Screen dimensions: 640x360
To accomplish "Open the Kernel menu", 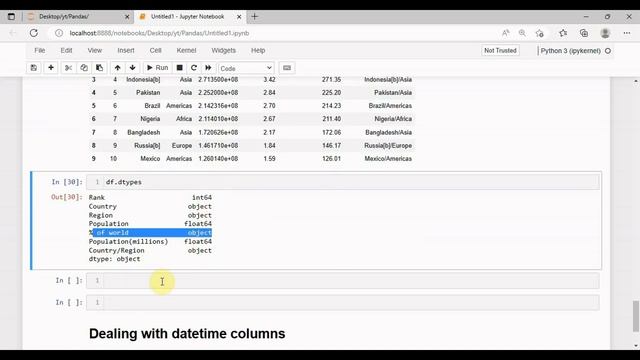I will coord(186,51).
